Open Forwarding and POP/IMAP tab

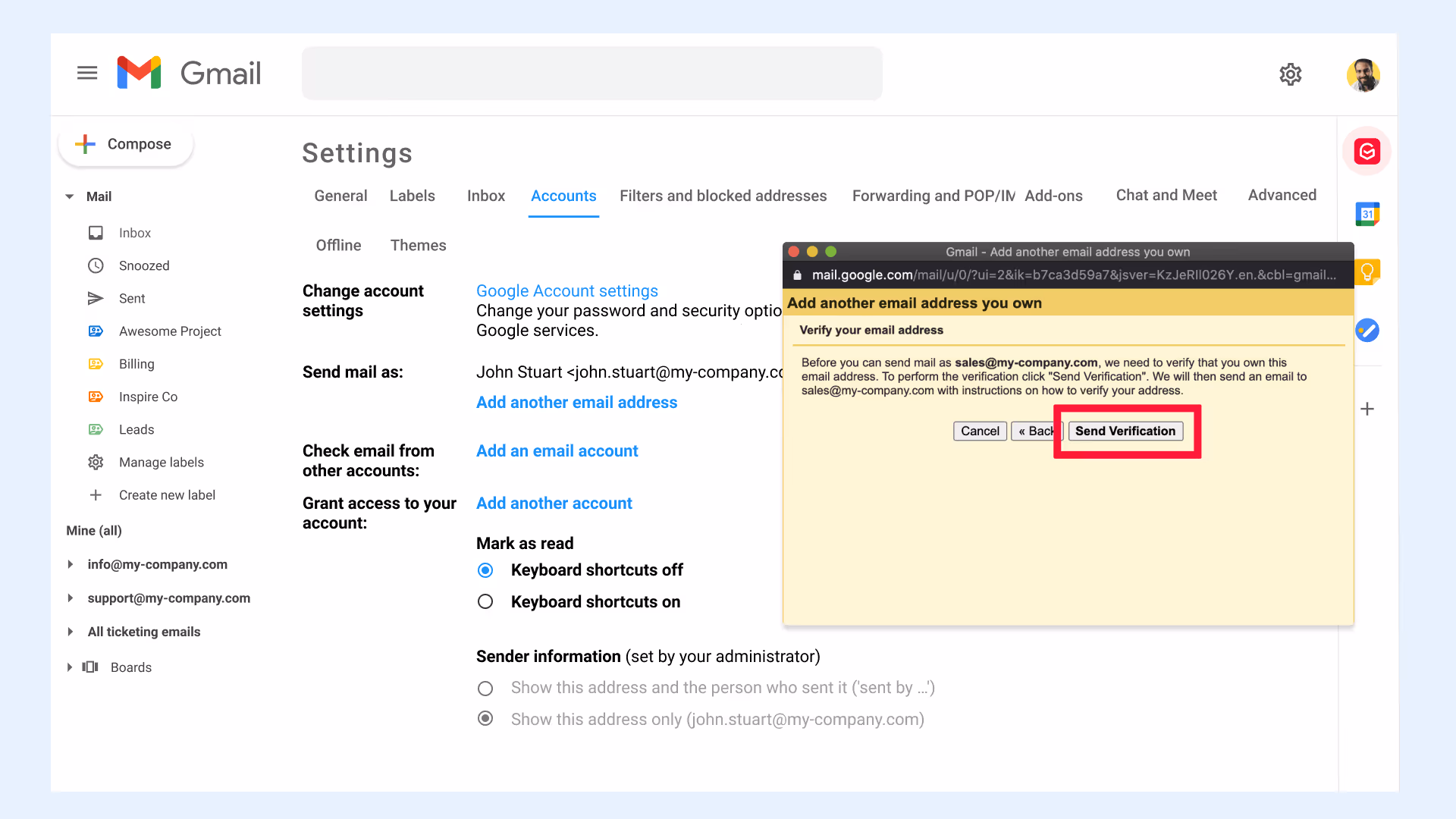point(933,196)
